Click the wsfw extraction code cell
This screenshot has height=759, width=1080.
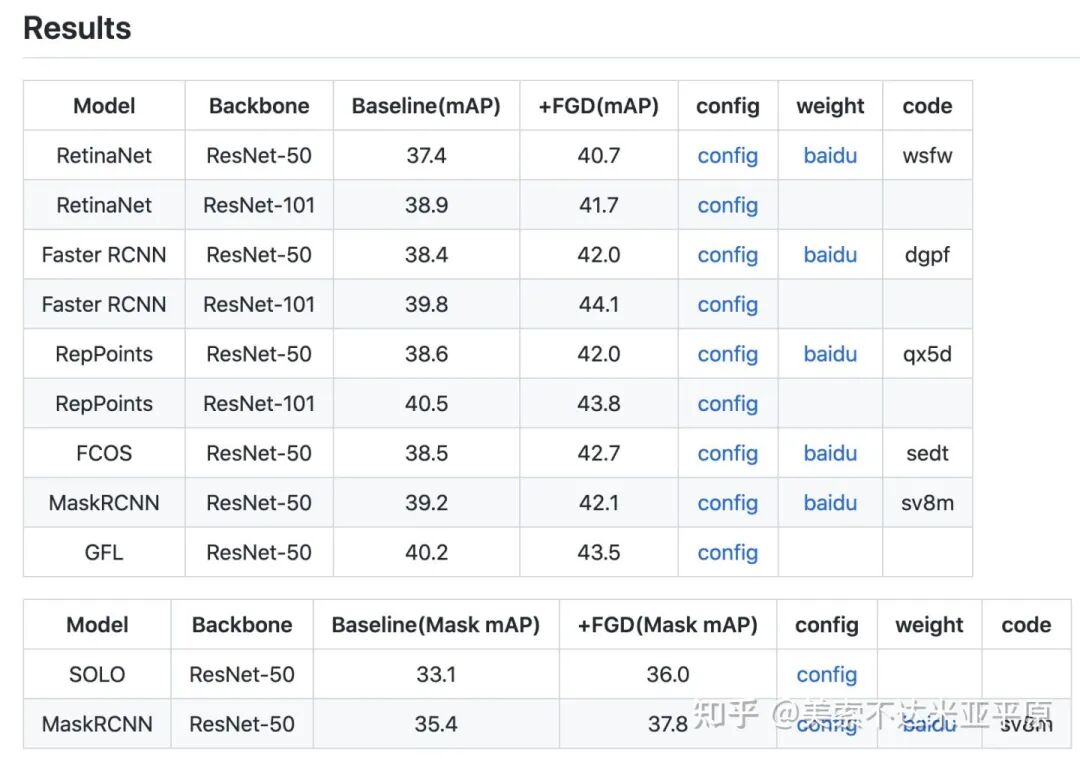click(x=927, y=156)
